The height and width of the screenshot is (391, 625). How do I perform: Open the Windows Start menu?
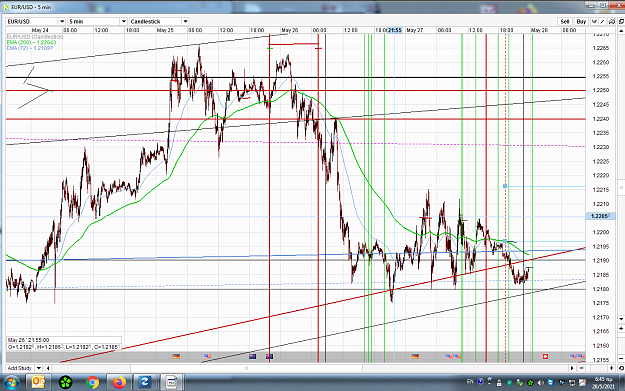(x=11, y=383)
